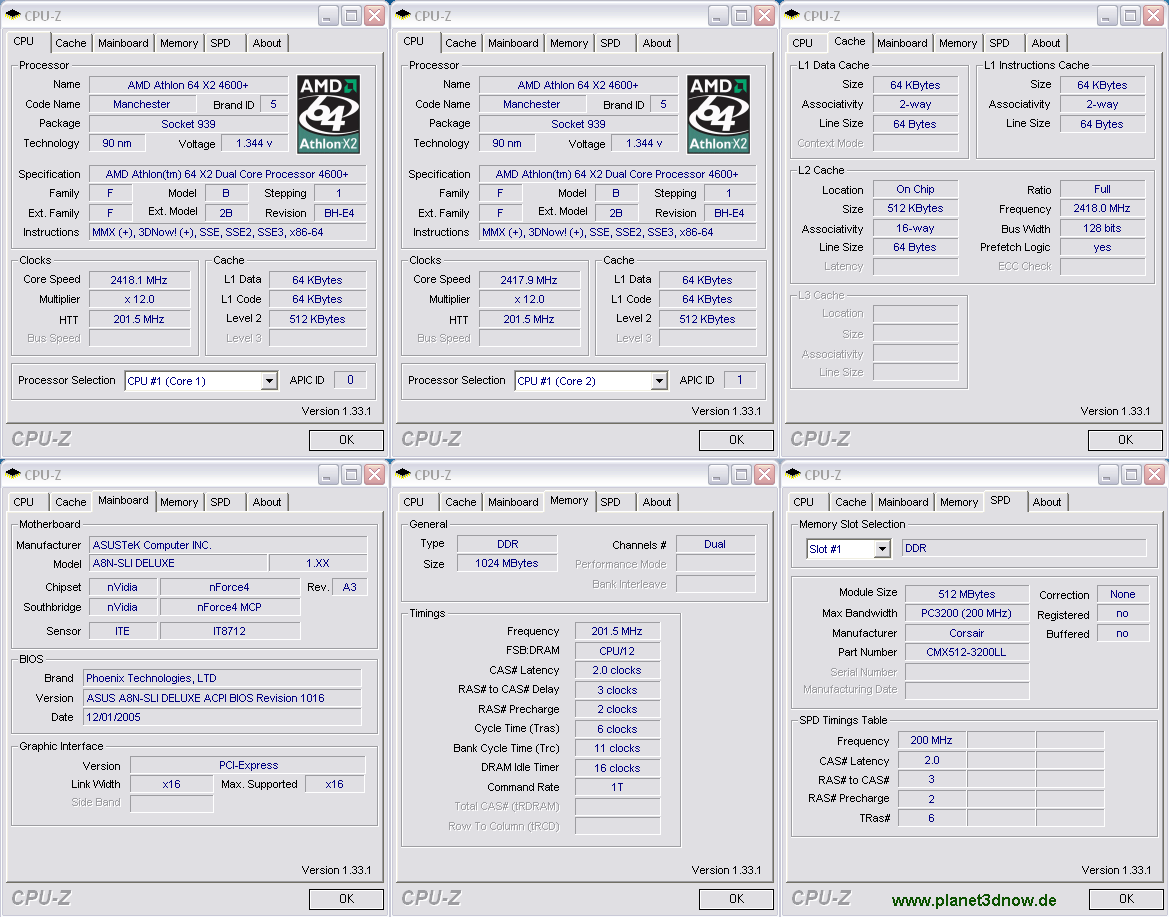Click the CPU-Z title icon of the Cache window
1169x917 pixels.
793,15
